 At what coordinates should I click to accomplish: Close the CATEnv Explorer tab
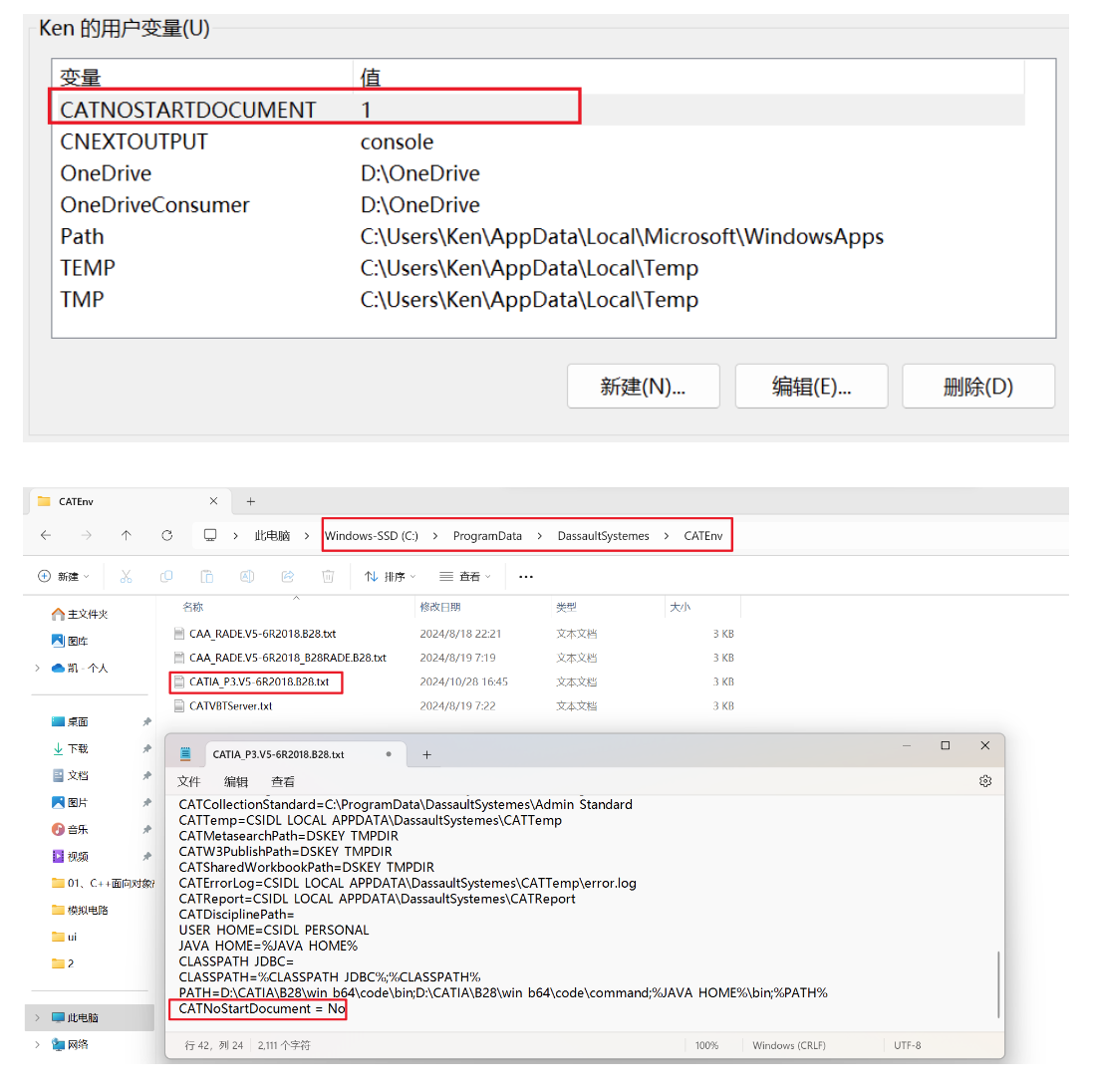coord(213,501)
